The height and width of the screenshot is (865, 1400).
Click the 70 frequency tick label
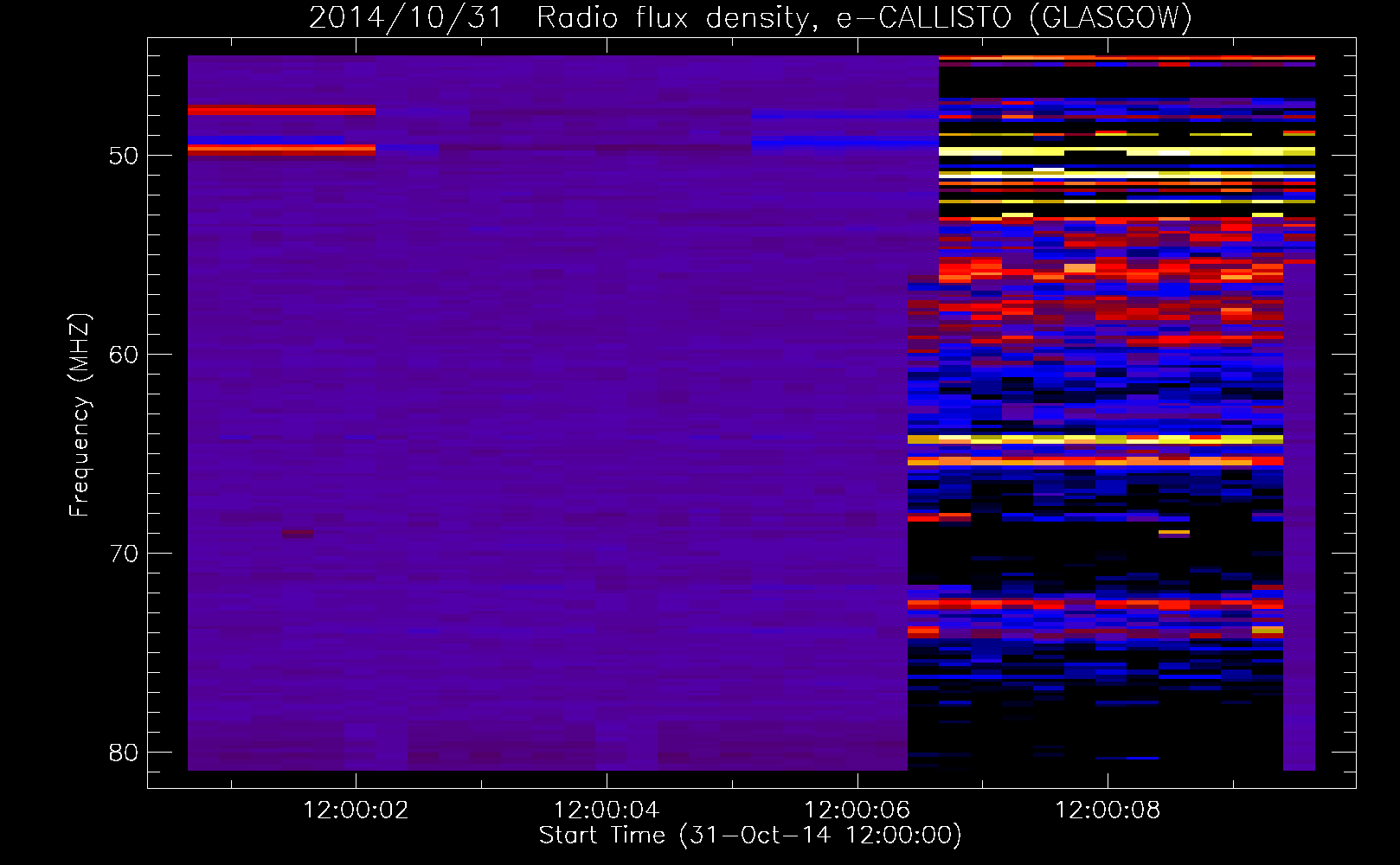click(124, 554)
